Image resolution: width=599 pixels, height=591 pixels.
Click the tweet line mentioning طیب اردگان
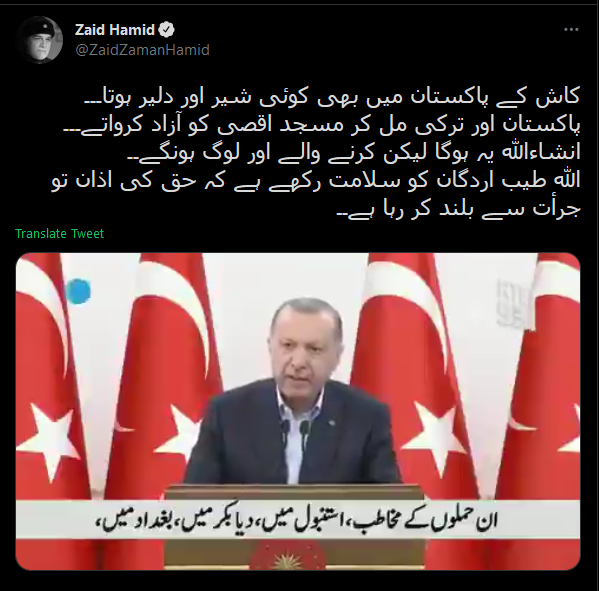coord(316,181)
